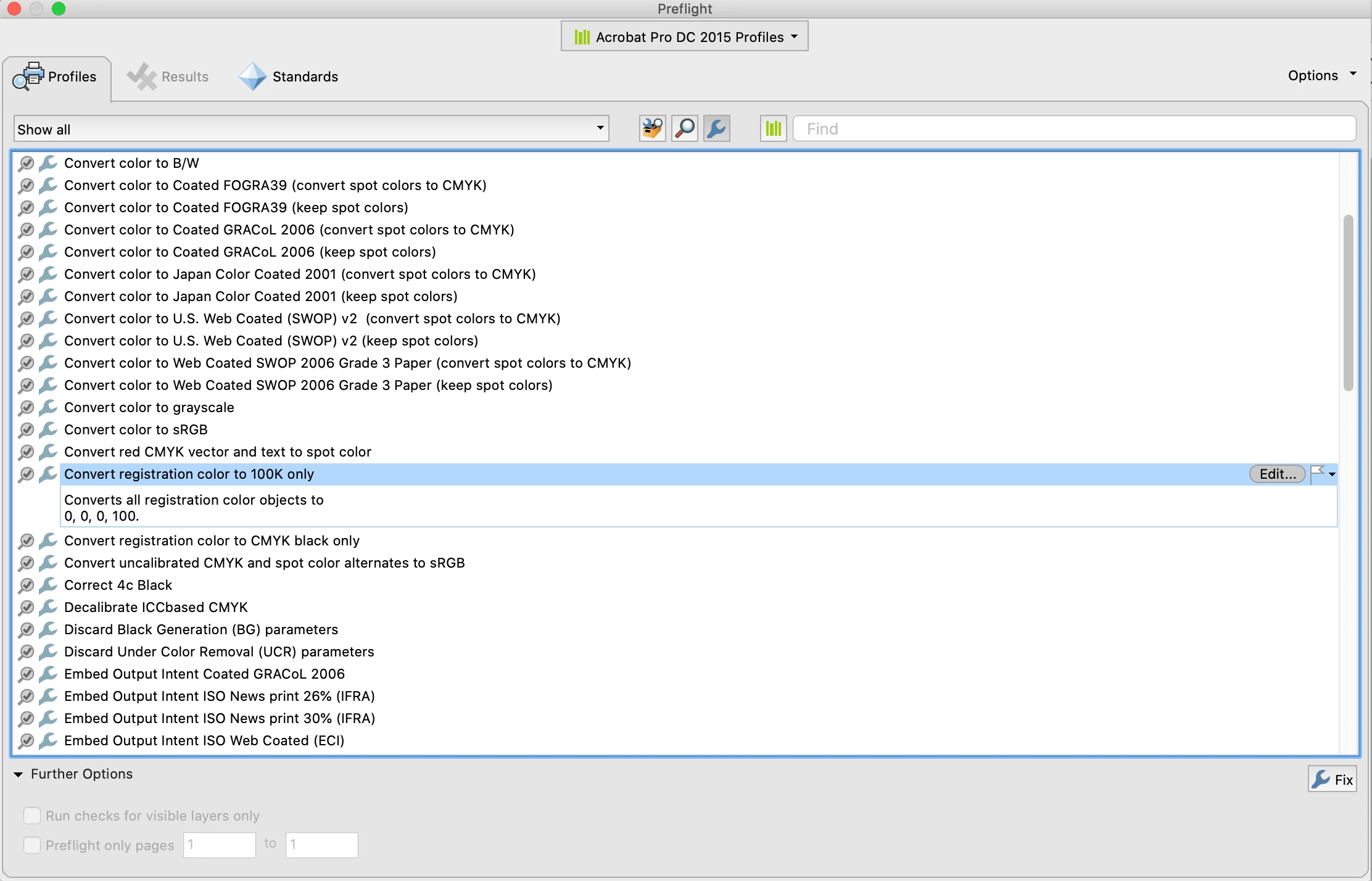The width and height of the screenshot is (1372, 881).
Task: Click wrench icon beside Decalibrate ICCbased CMYK
Action: coord(48,607)
